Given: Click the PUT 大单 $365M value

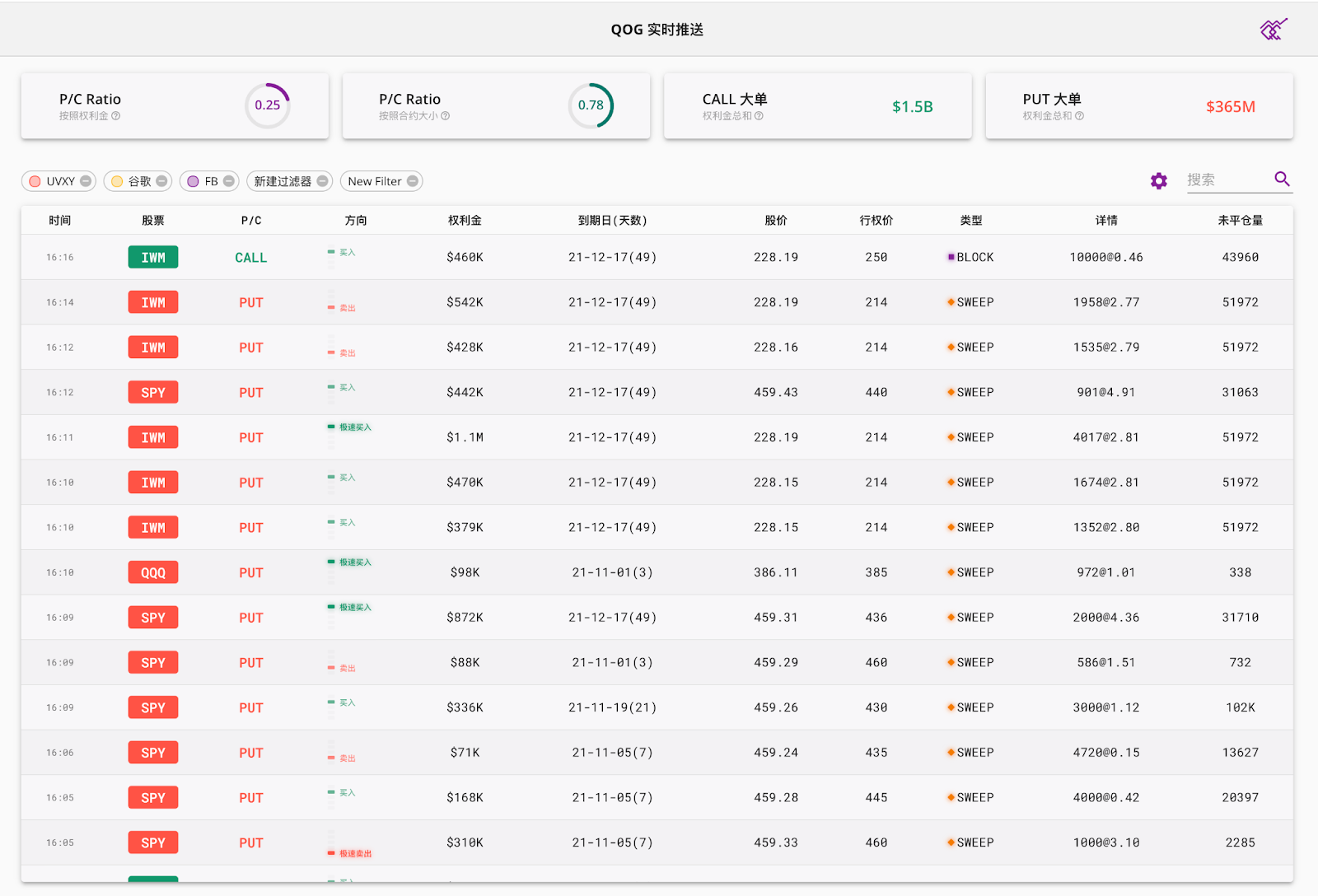Looking at the screenshot, I should tap(1231, 106).
